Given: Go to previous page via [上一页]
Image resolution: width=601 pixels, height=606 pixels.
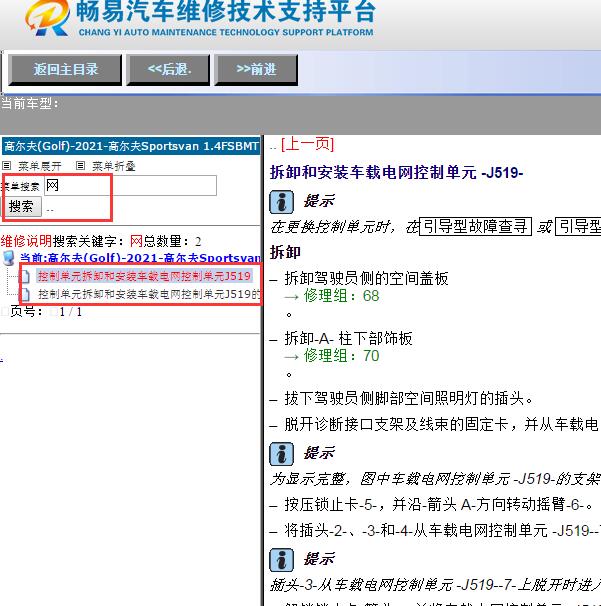Looking at the screenshot, I should point(307,144).
